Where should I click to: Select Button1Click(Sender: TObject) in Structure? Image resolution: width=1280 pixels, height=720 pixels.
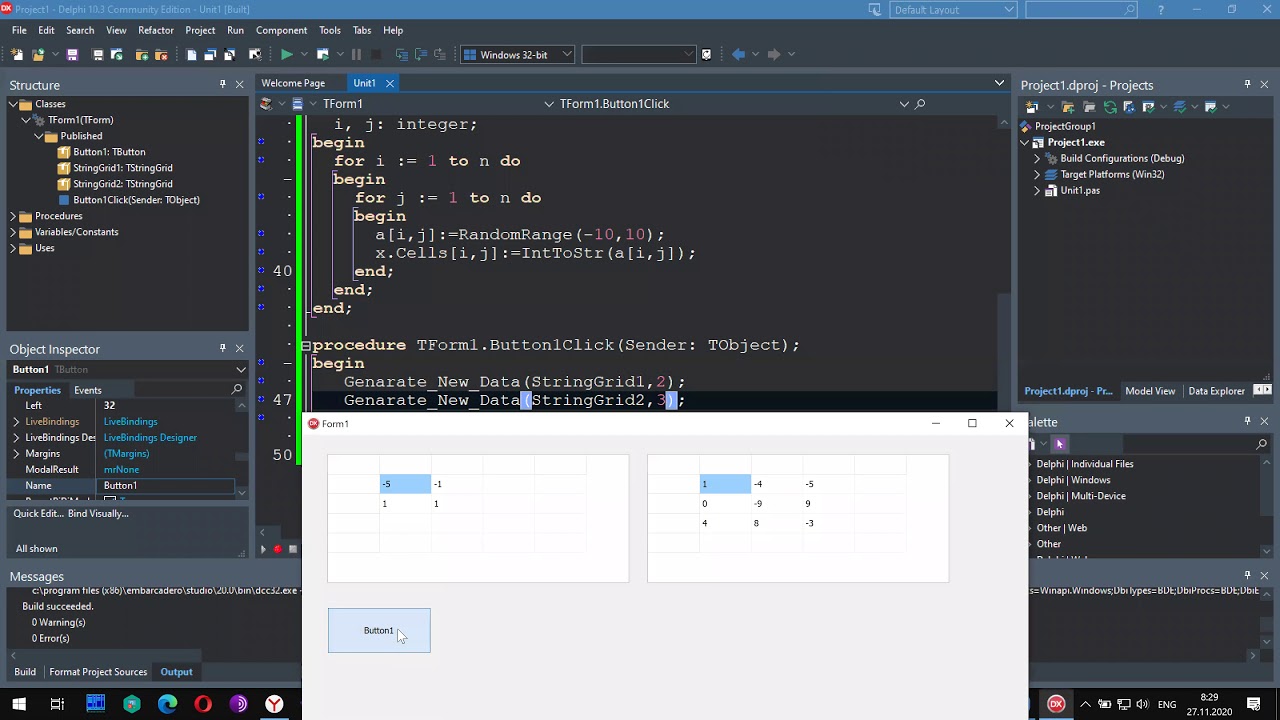(x=136, y=200)
